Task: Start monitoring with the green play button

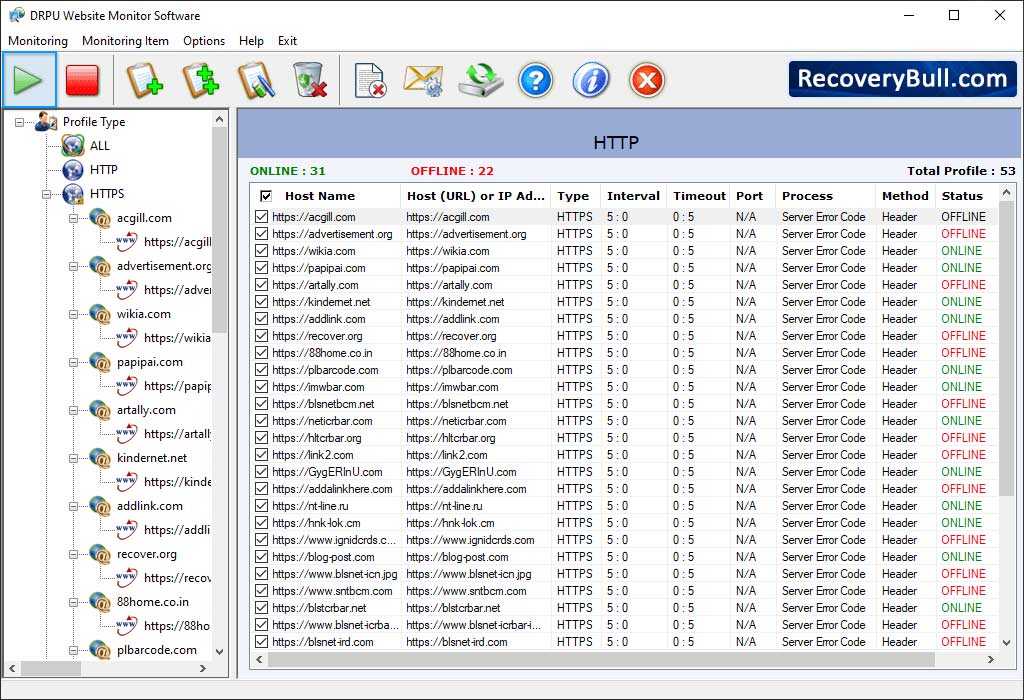Action: (29, 80)
